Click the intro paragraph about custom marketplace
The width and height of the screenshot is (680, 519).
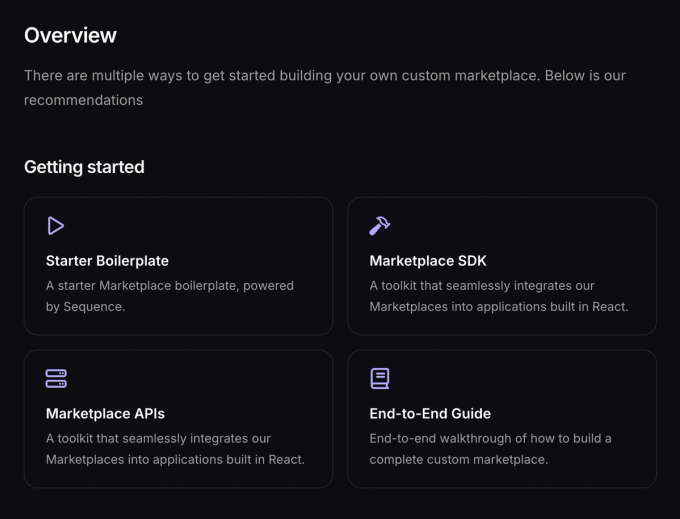coord(325,88)
